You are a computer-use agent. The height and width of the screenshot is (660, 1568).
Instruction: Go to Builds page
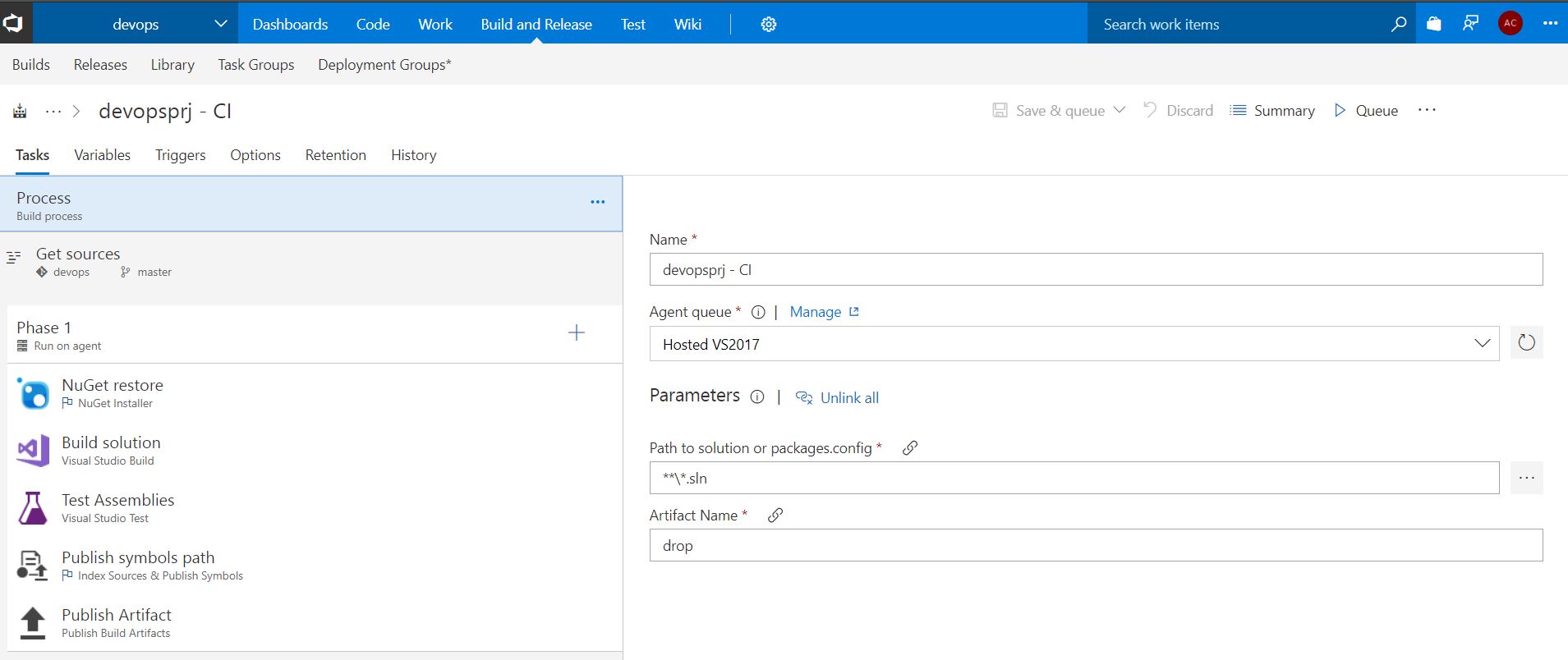point(31,65)
